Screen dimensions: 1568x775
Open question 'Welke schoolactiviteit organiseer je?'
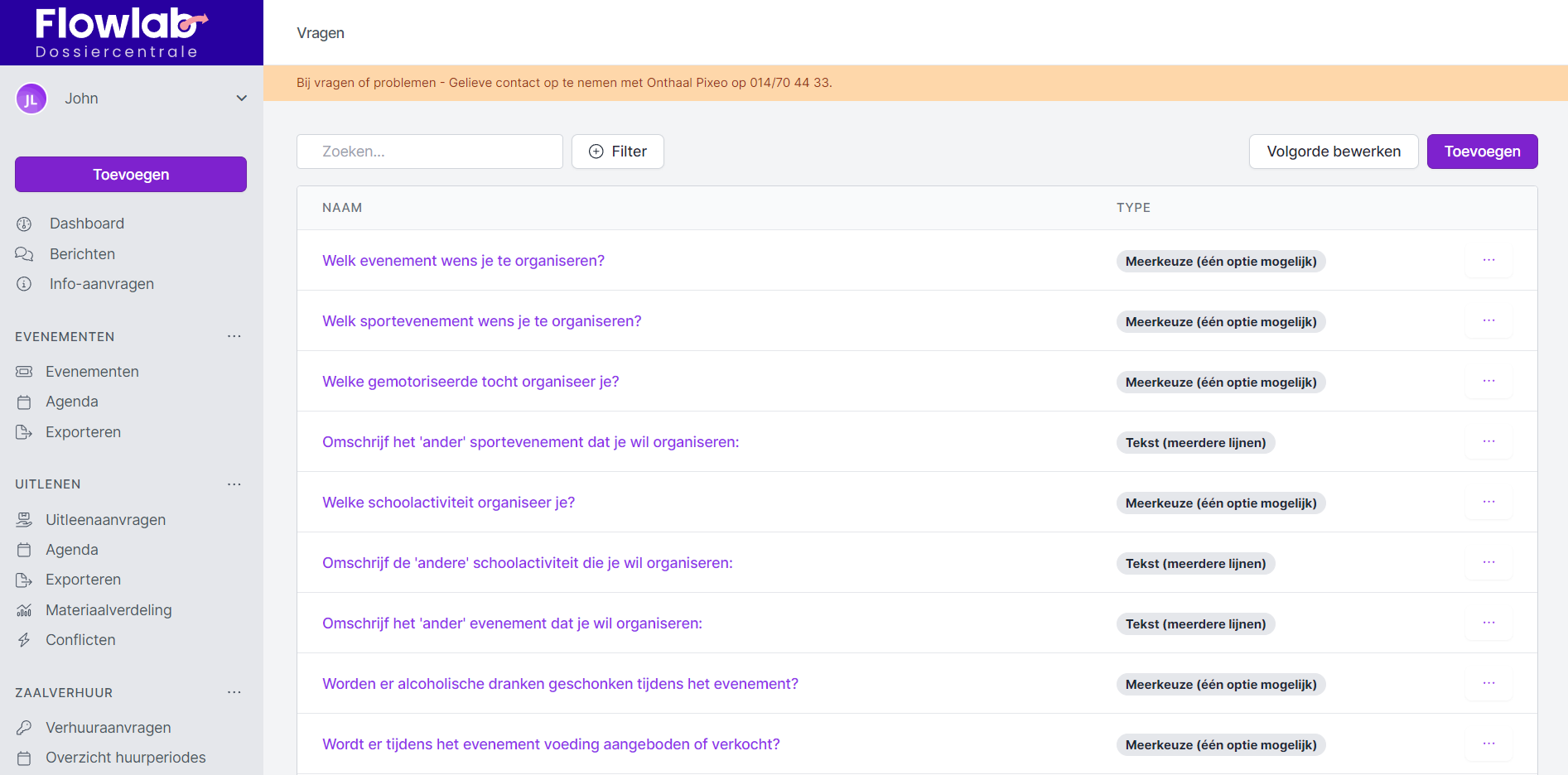[448, 503]
